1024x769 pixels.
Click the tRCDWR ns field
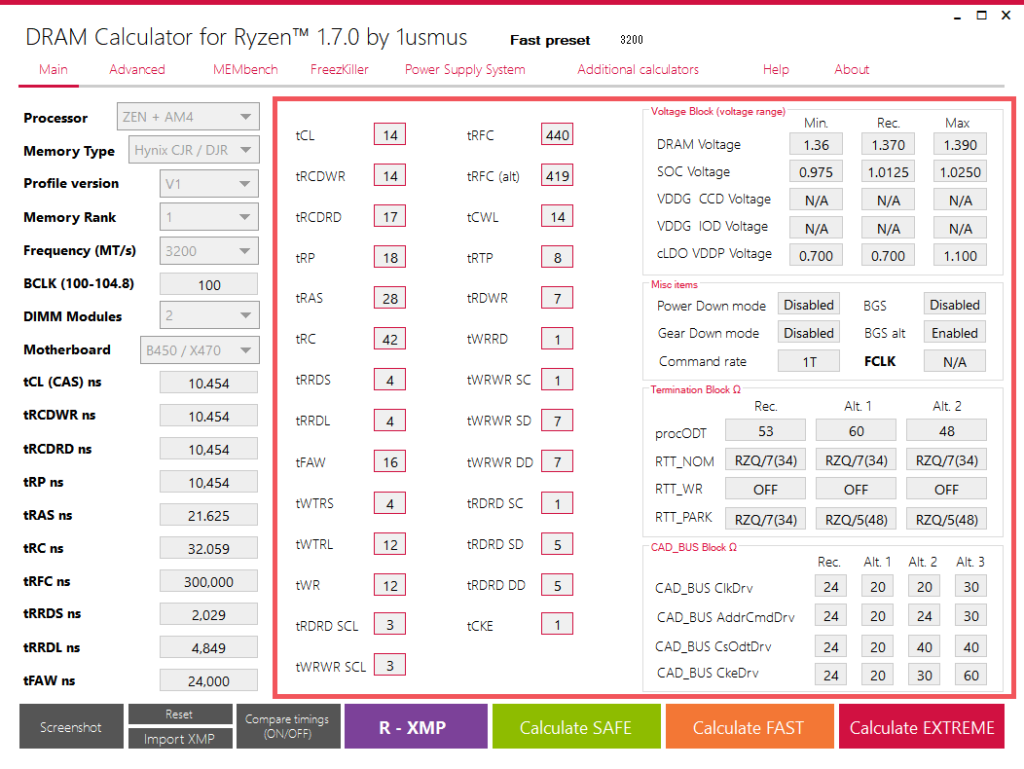(209, 416)
